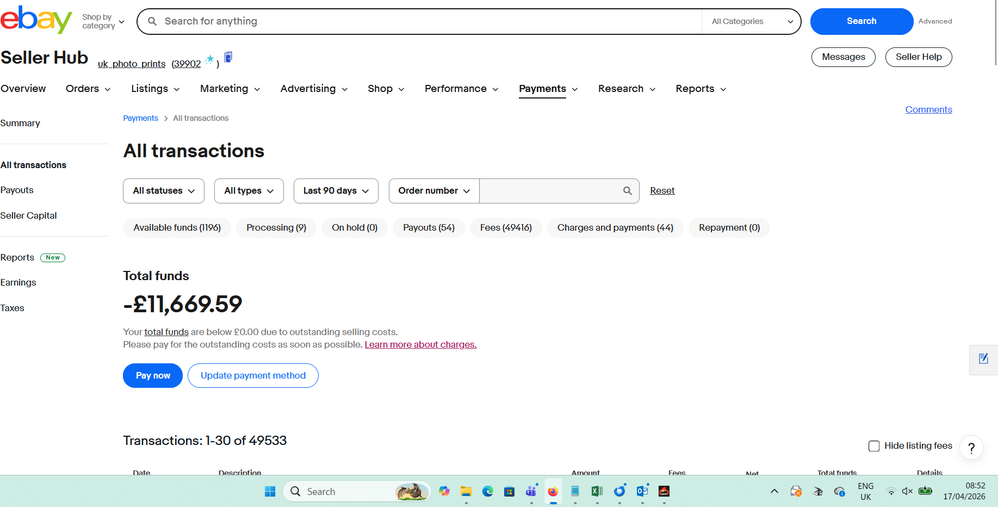Click the blue Search button
This screenshot has width=998, height=507.
coord(861,21)
